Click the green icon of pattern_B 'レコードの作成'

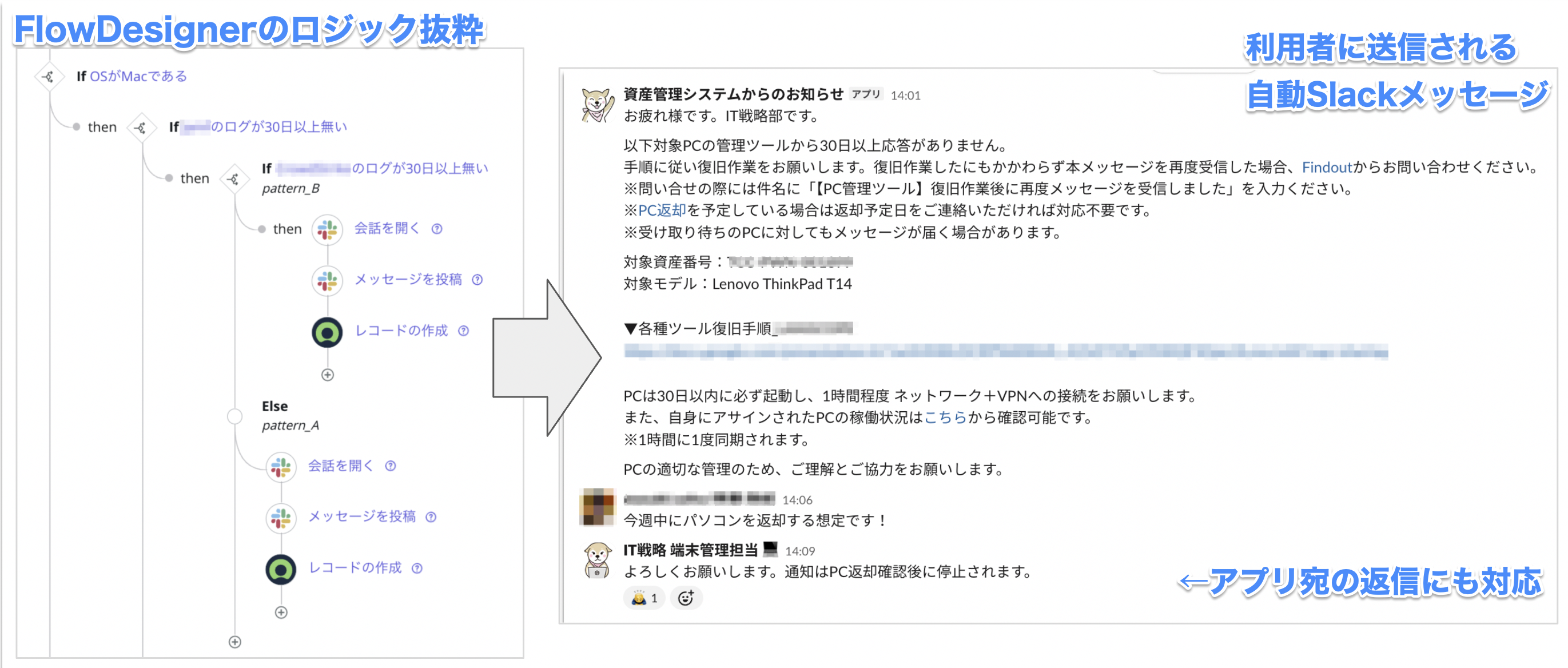click(328, 332)
